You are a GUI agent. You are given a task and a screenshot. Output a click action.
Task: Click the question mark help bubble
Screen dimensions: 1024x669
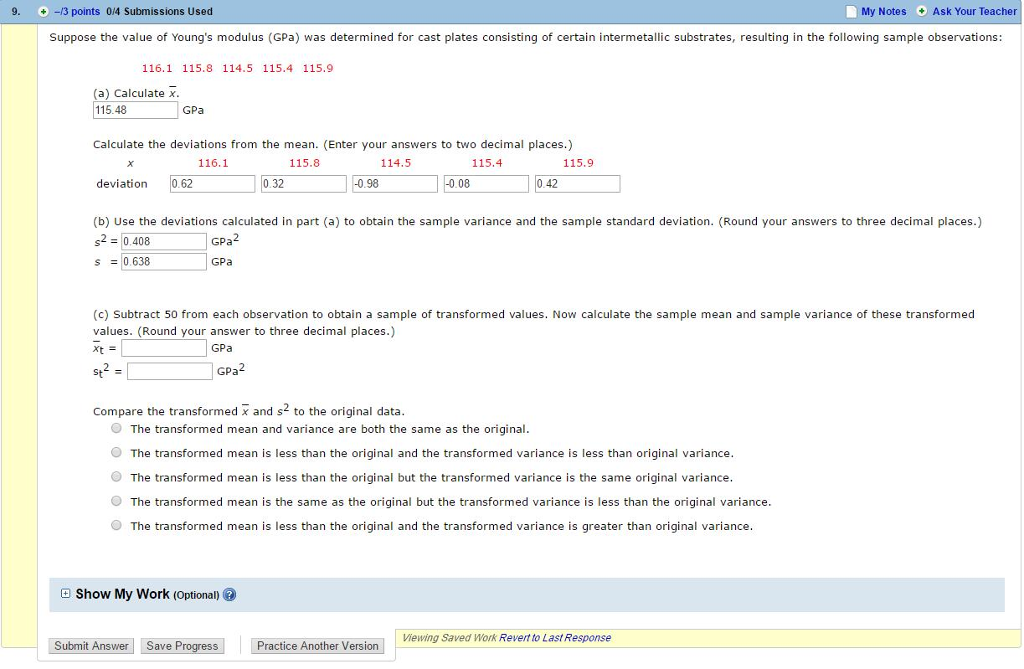[x=229, y=594]
